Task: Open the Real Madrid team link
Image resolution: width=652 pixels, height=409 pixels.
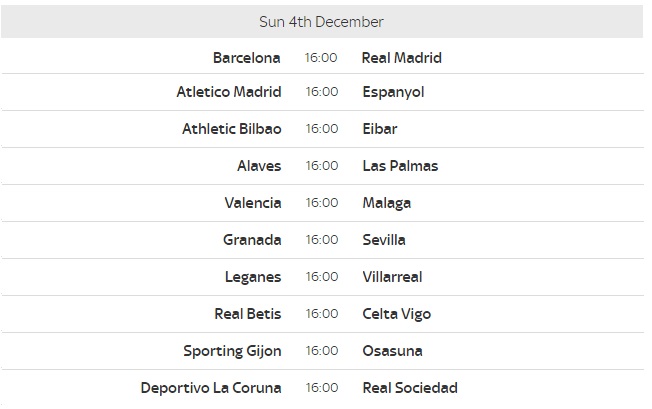Action: pos(402,58)
